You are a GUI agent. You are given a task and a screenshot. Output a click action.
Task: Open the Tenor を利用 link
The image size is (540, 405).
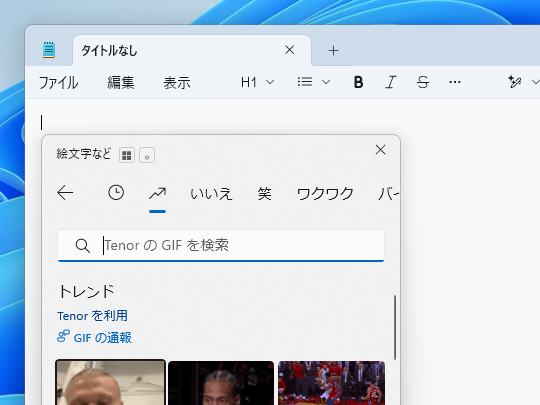(92, 316)
